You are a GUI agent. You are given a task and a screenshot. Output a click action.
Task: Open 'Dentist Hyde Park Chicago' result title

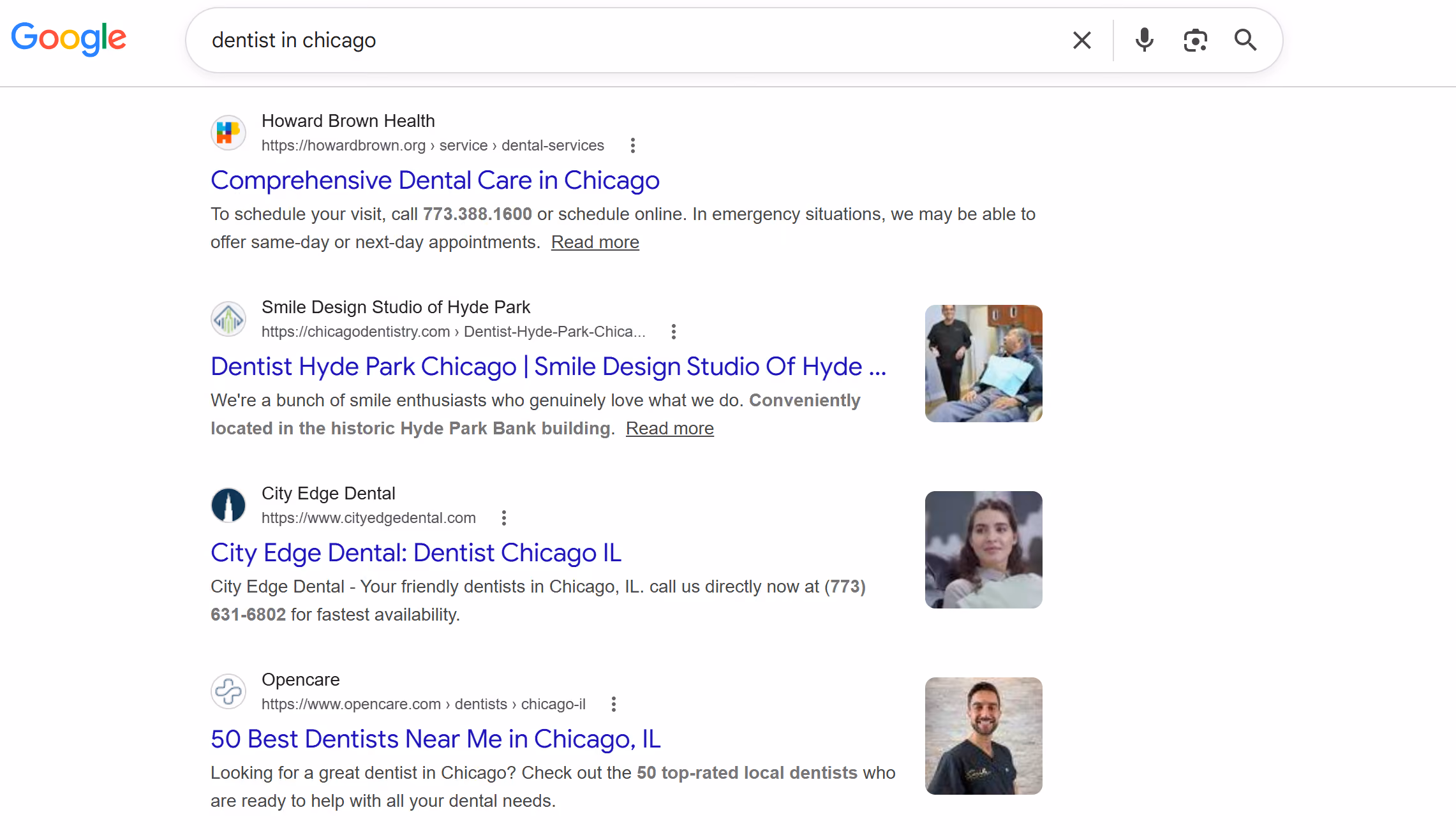click(549, 367)
